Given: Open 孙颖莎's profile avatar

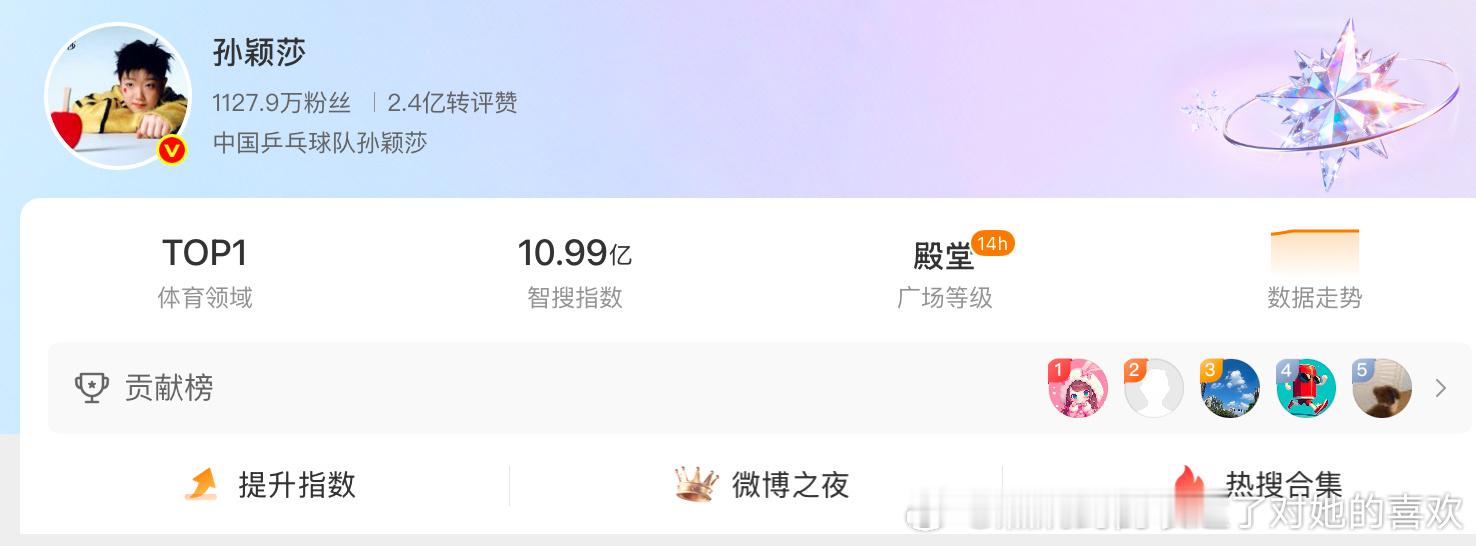Looking at the screenshot, I should click(118, 96).
